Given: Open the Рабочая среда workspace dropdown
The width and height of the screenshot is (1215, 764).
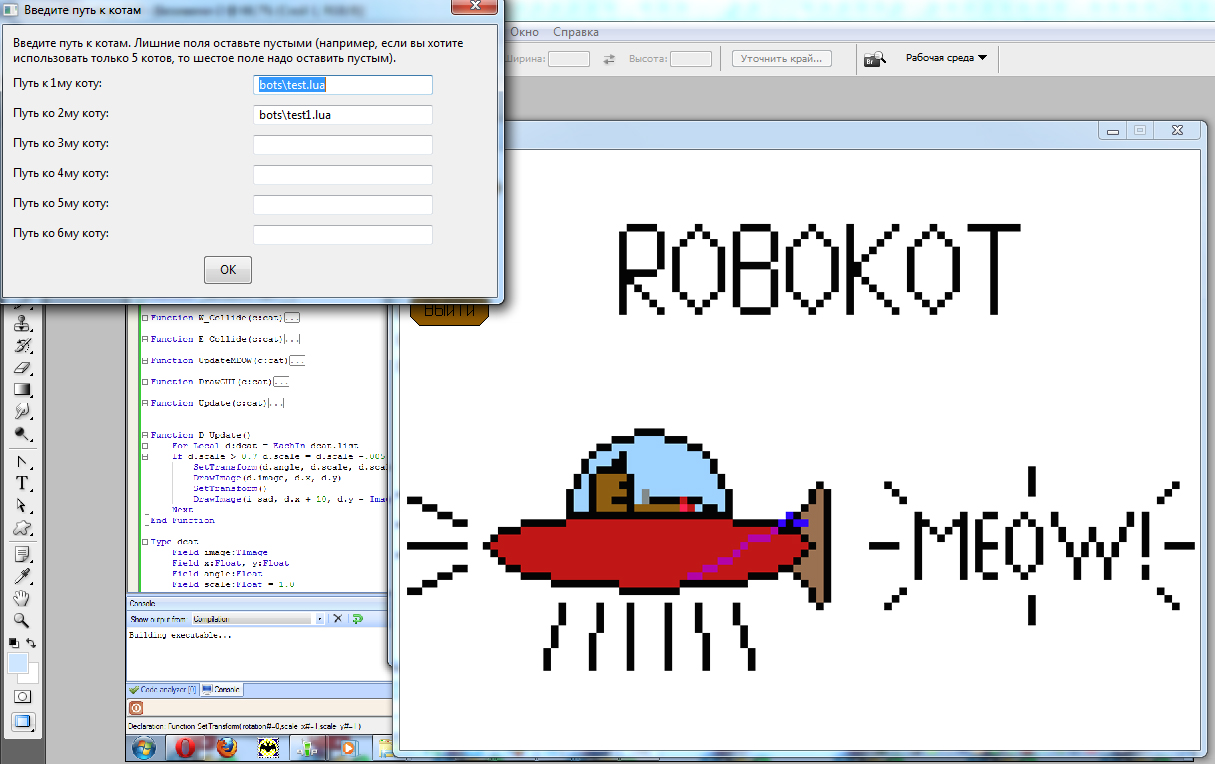Looking at the screenshot, I should (946, 58).
